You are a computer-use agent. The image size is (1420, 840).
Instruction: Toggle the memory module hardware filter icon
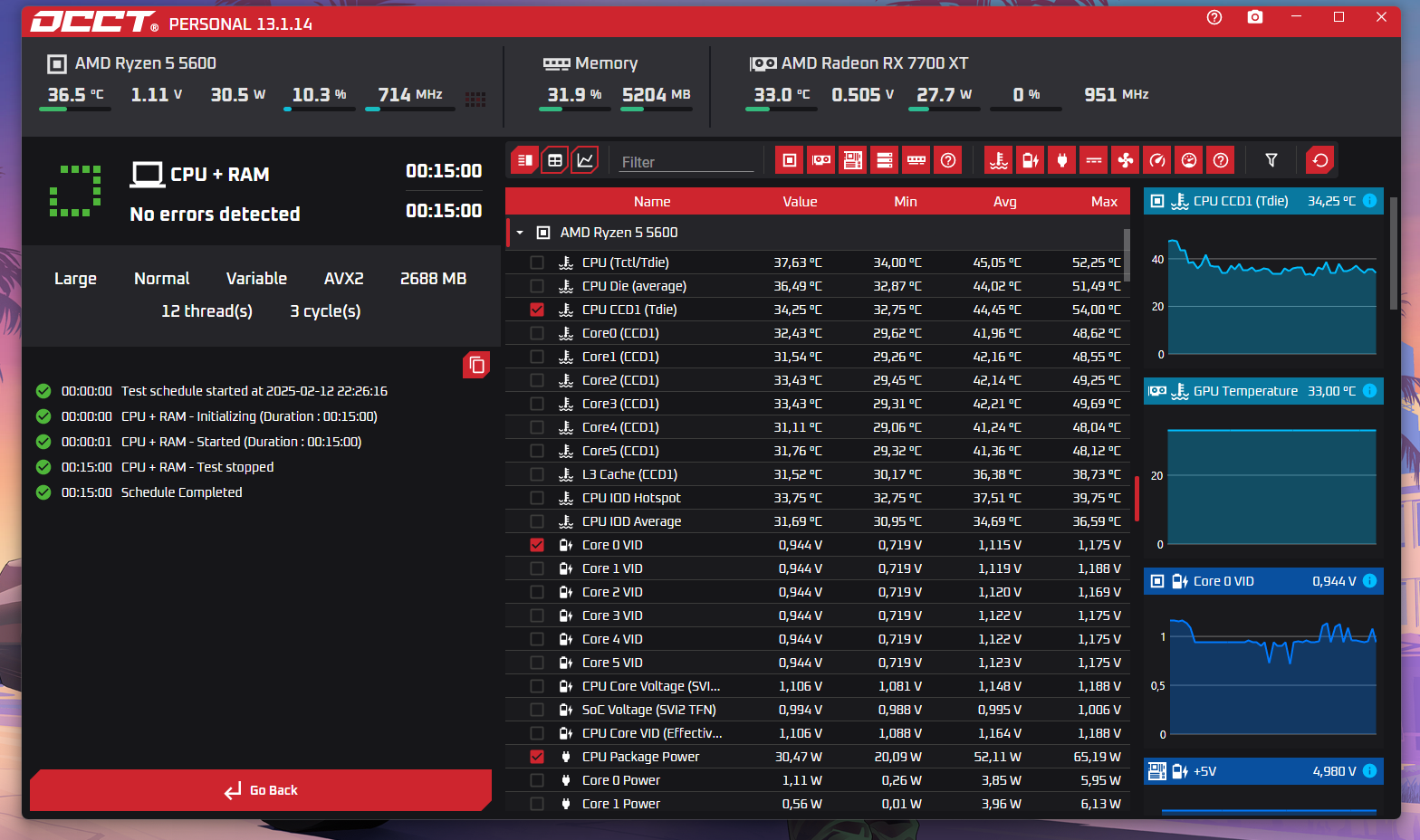[916, 160]
